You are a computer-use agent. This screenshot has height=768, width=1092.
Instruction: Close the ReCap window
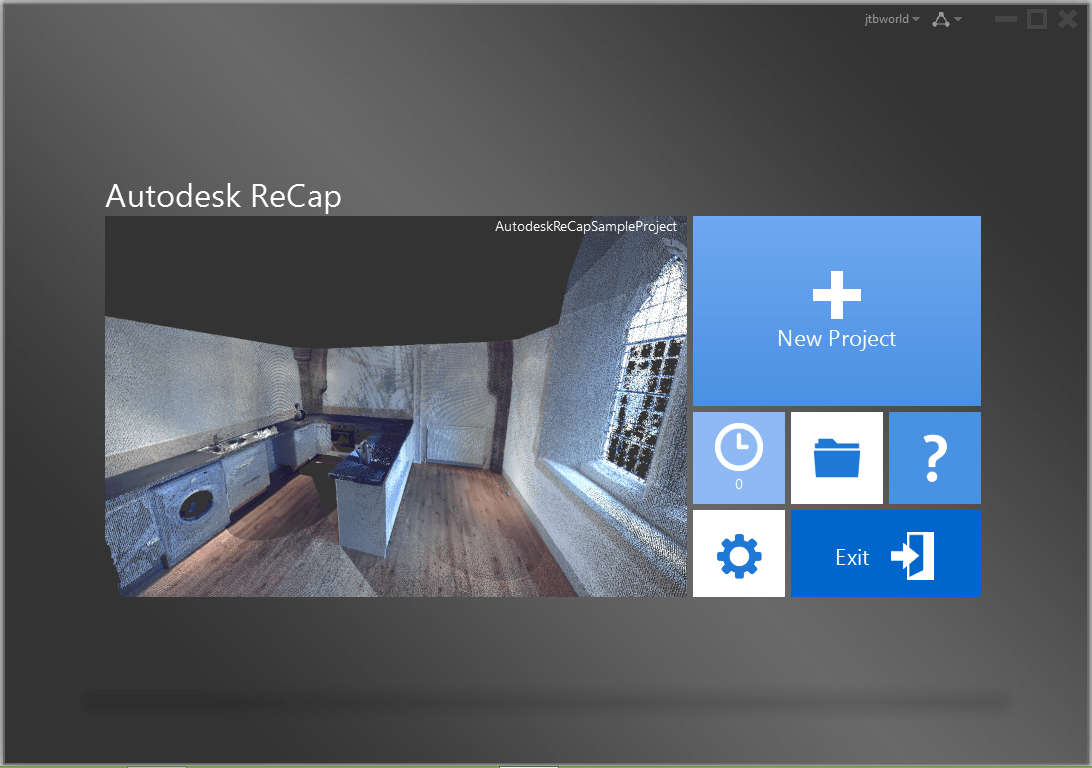[x=1068, y=19]
